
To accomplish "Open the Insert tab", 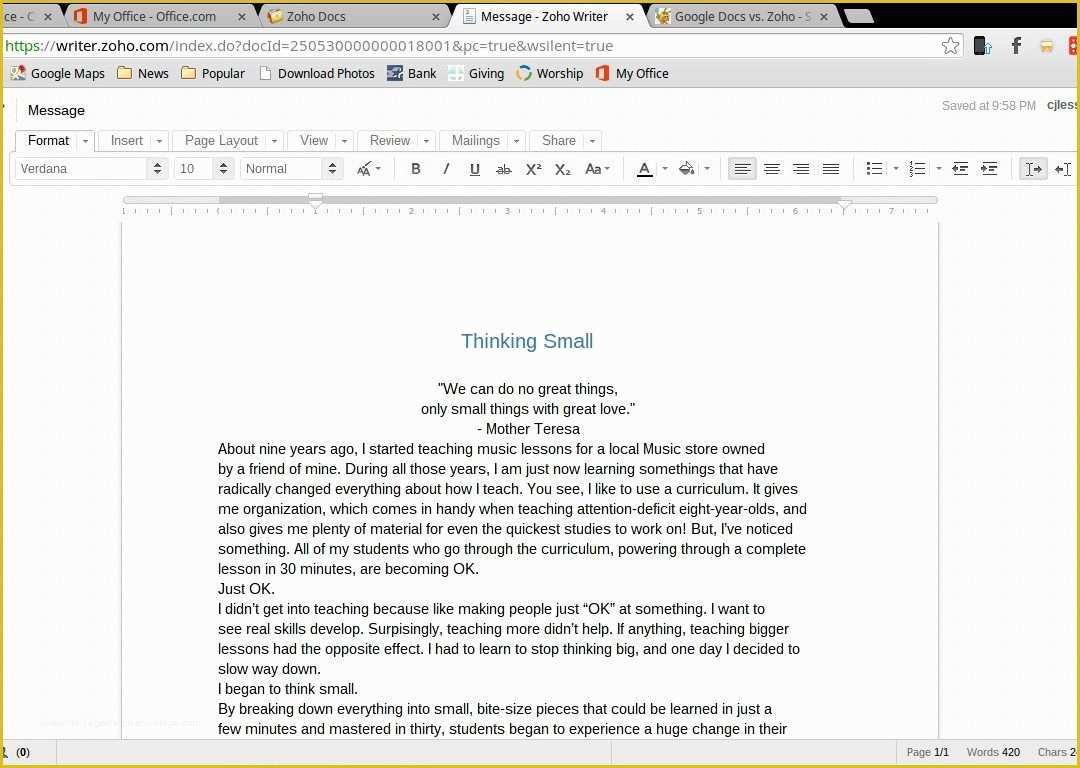I will point(127,141).
